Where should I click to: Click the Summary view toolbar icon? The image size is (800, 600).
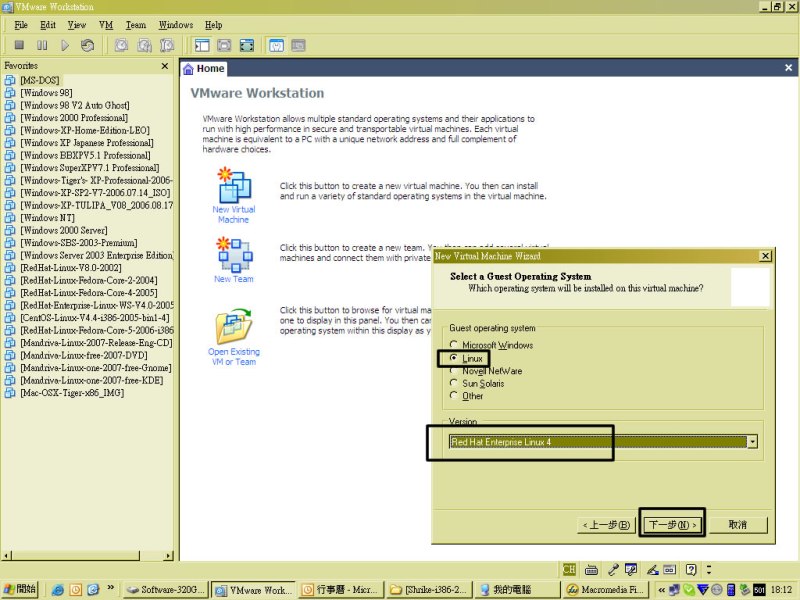point(276,45)
